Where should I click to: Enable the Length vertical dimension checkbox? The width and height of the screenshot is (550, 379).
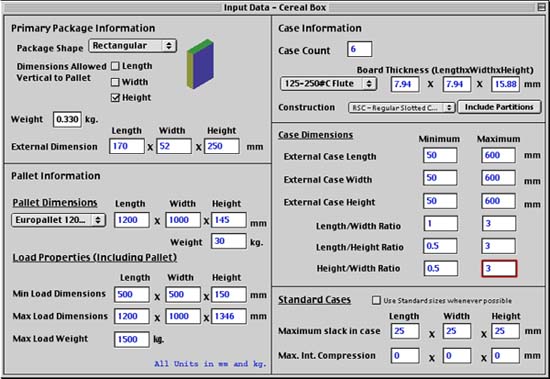(x=115, y=66)
